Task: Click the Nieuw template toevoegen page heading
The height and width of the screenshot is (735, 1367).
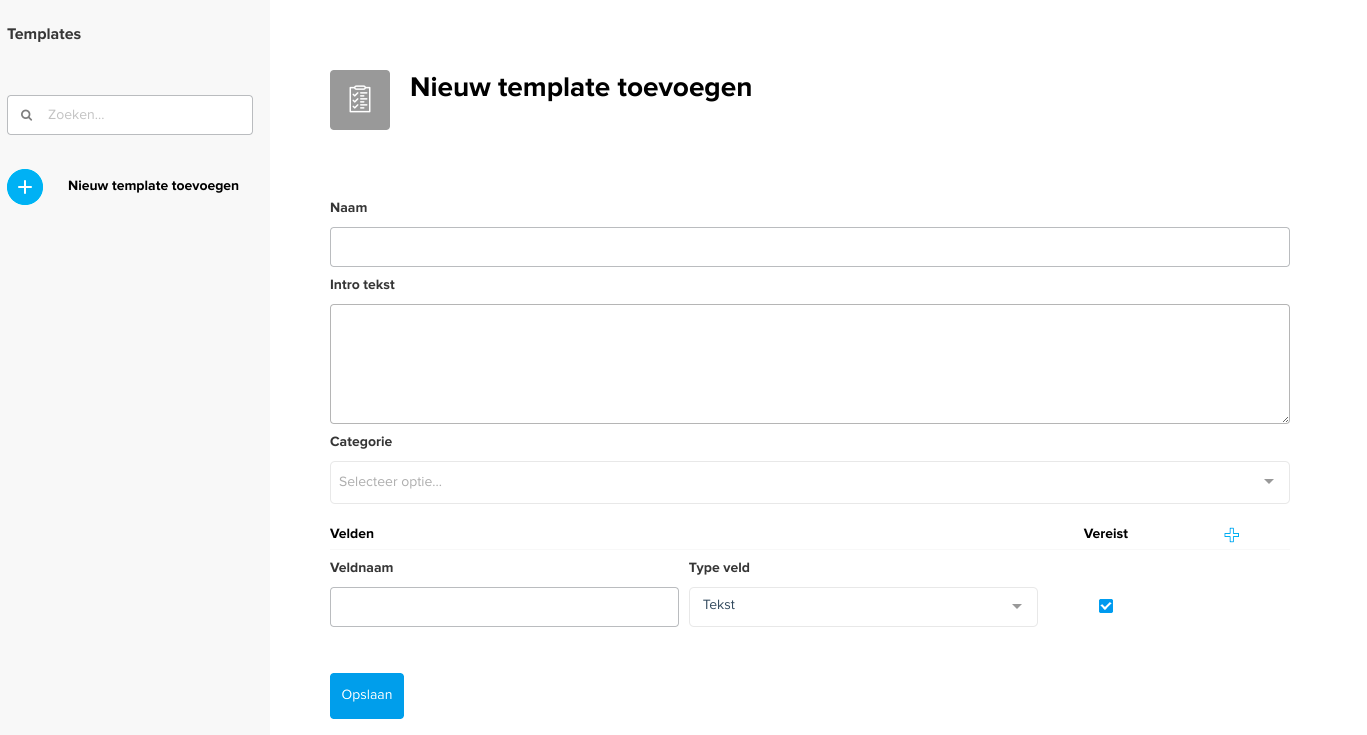Action: [581, 87]
